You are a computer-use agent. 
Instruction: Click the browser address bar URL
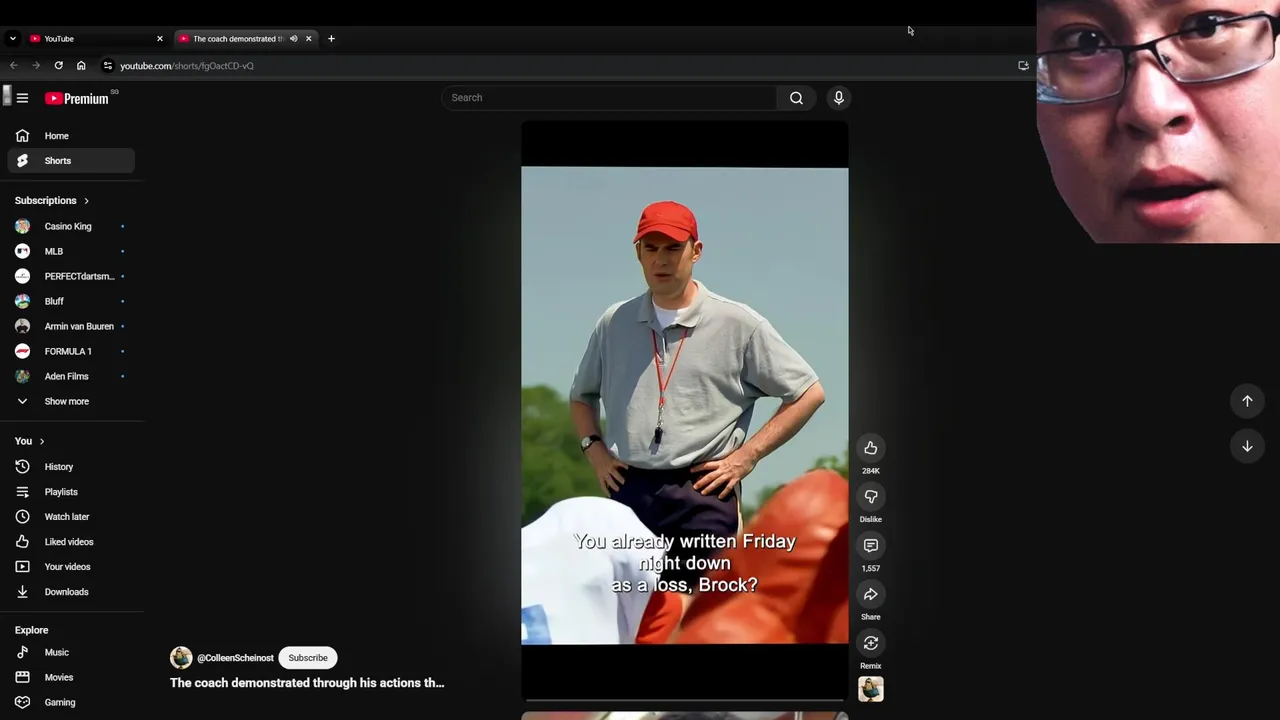pos(187,66)
